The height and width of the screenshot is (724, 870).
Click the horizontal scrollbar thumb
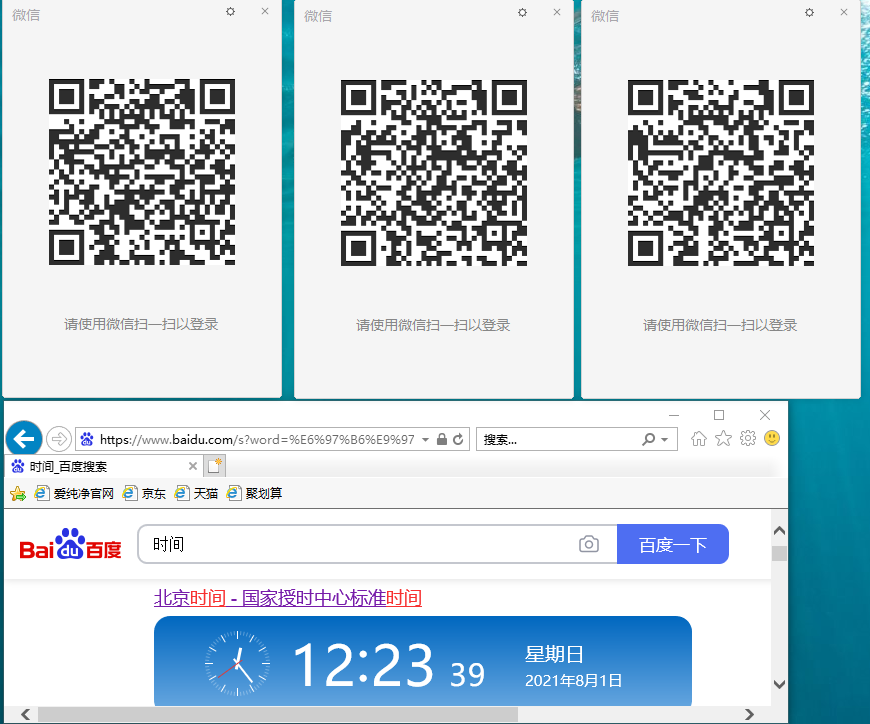277,714
